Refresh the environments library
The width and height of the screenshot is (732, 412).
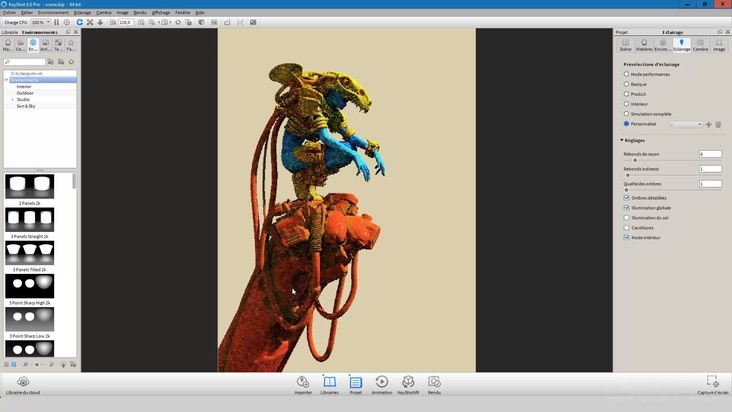coord(71,62)
